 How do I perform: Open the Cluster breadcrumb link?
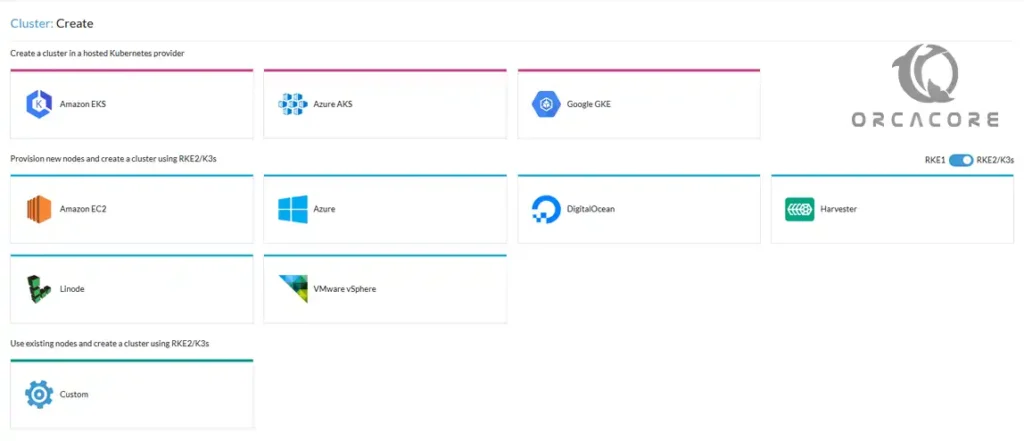click(31, 24)
